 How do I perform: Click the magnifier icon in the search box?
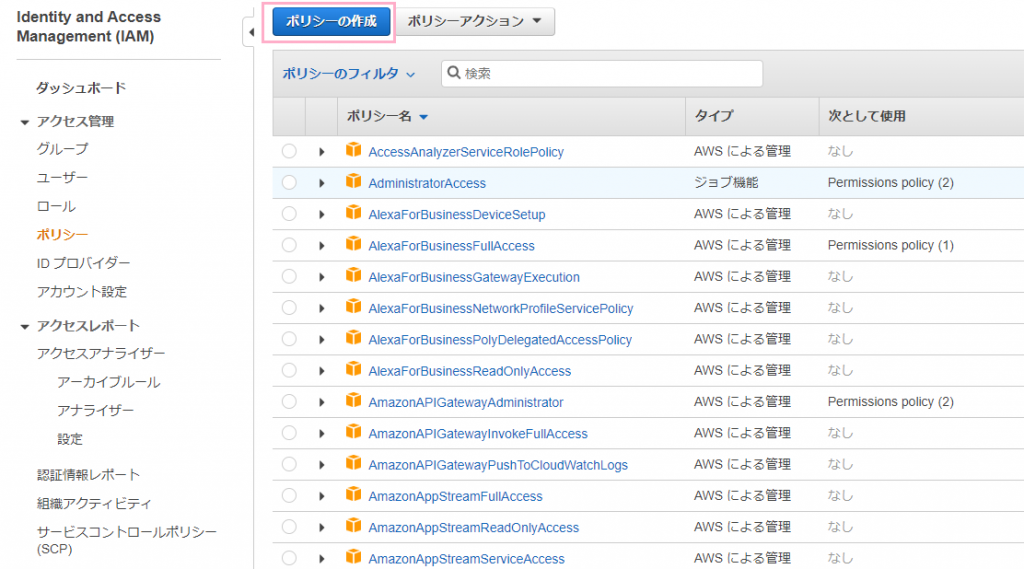click(454, 73)
